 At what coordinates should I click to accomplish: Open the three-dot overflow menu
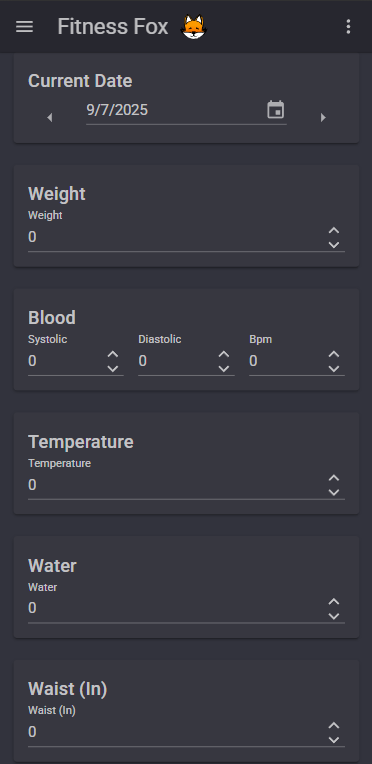coord(348,26)
